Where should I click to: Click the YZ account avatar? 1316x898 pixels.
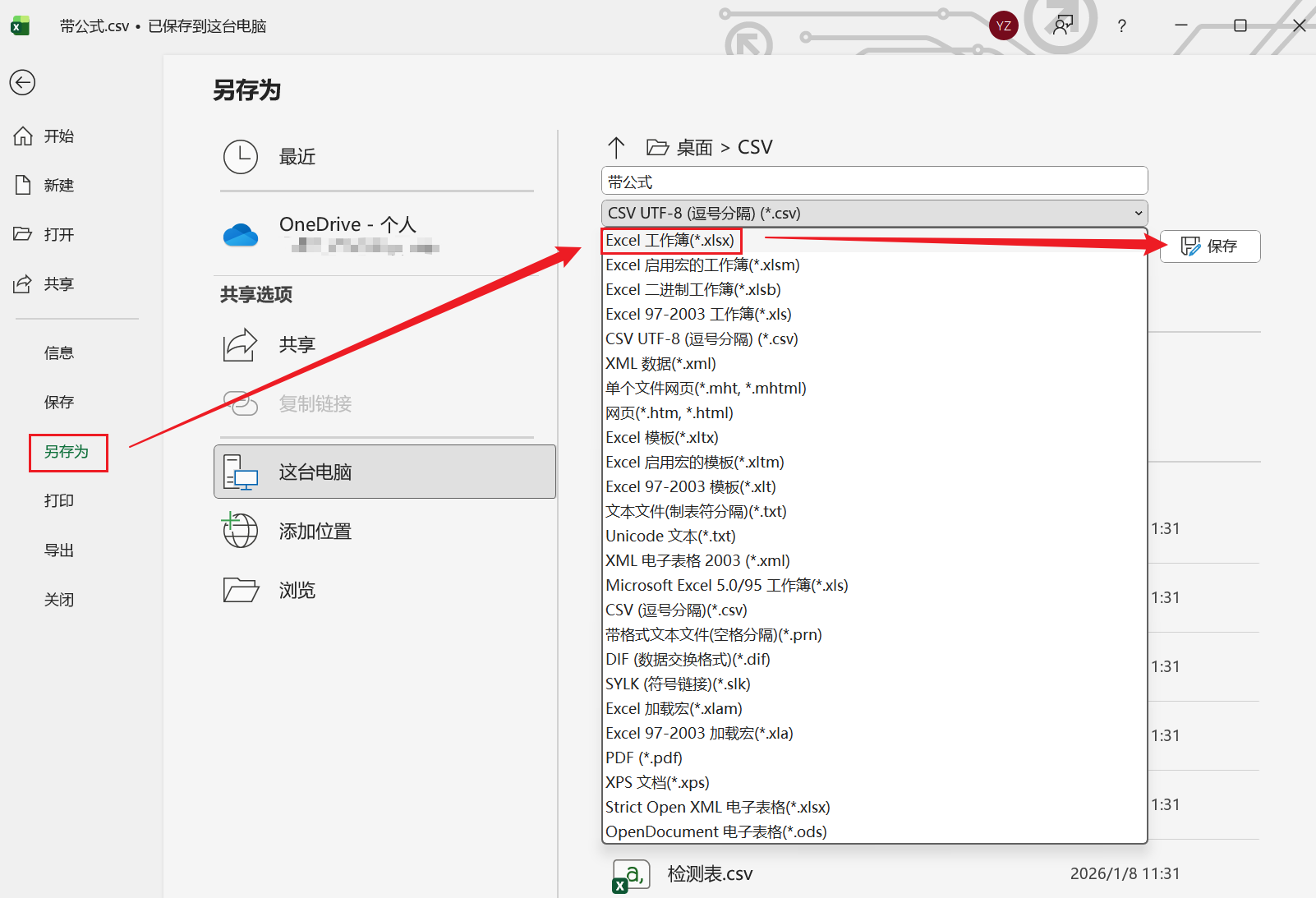pos(1003,25)
